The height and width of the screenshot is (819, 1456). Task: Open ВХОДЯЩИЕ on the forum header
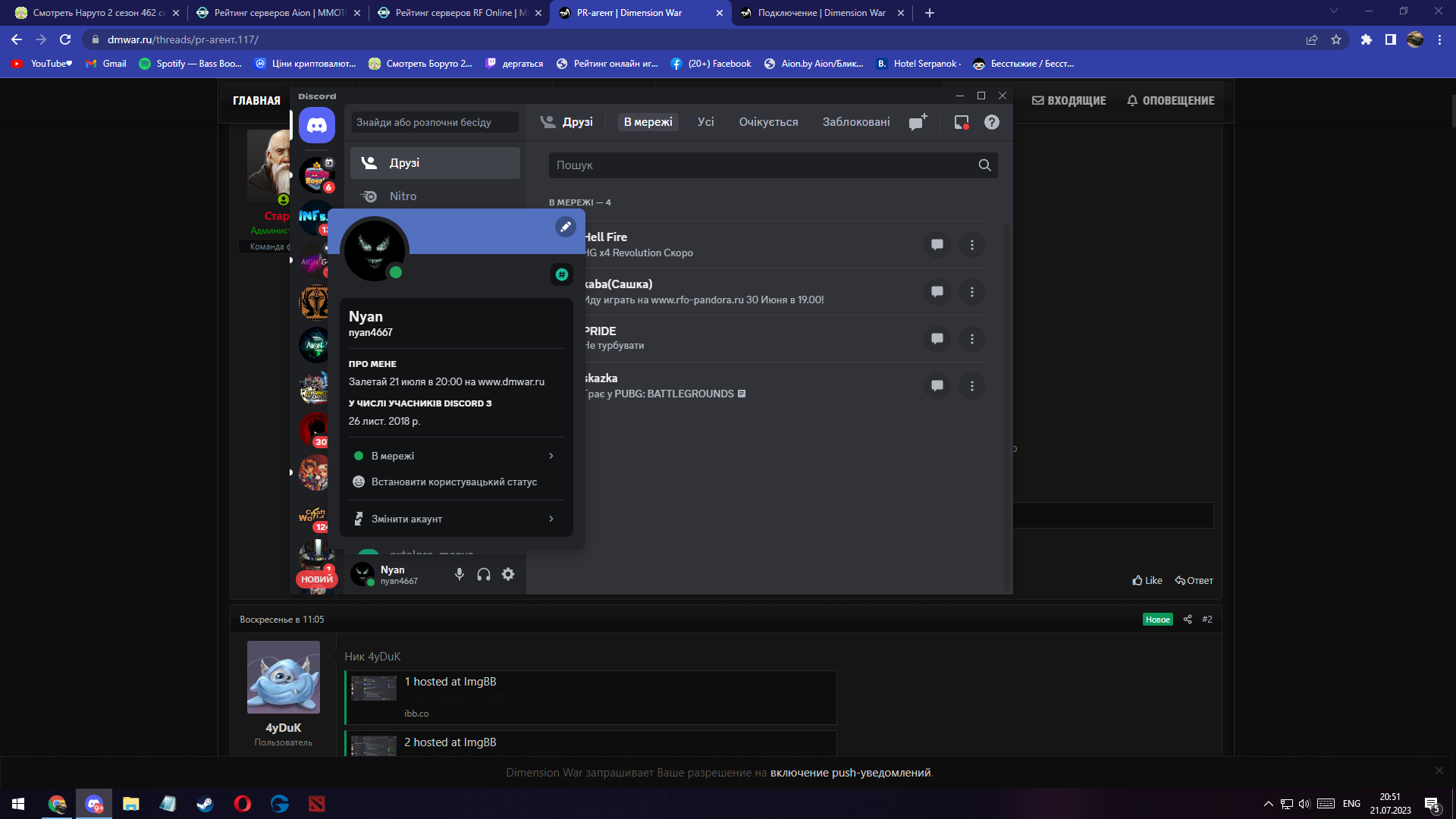[1069, 101]
